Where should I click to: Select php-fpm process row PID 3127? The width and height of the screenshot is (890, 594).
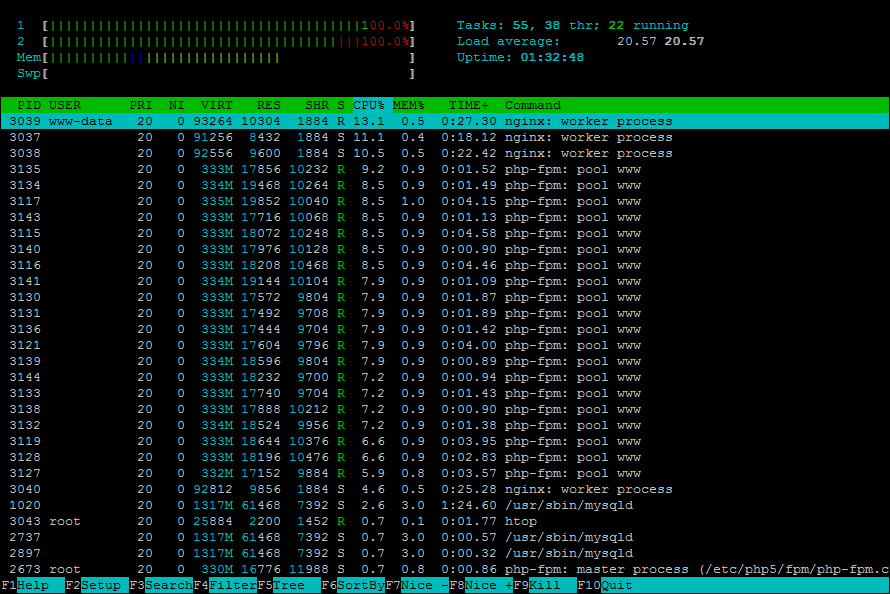(x=445, y=473)
